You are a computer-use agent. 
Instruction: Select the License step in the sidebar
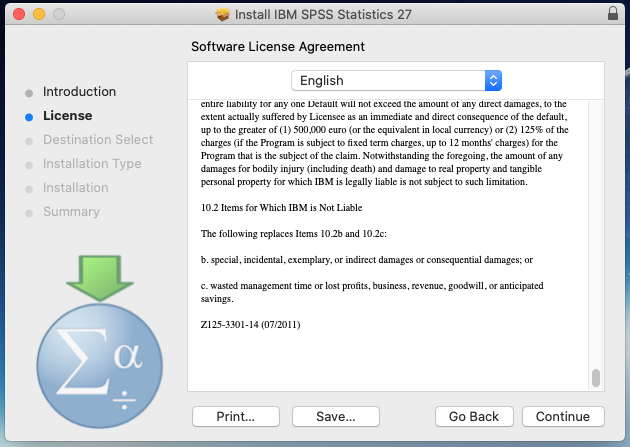point(68,116)
